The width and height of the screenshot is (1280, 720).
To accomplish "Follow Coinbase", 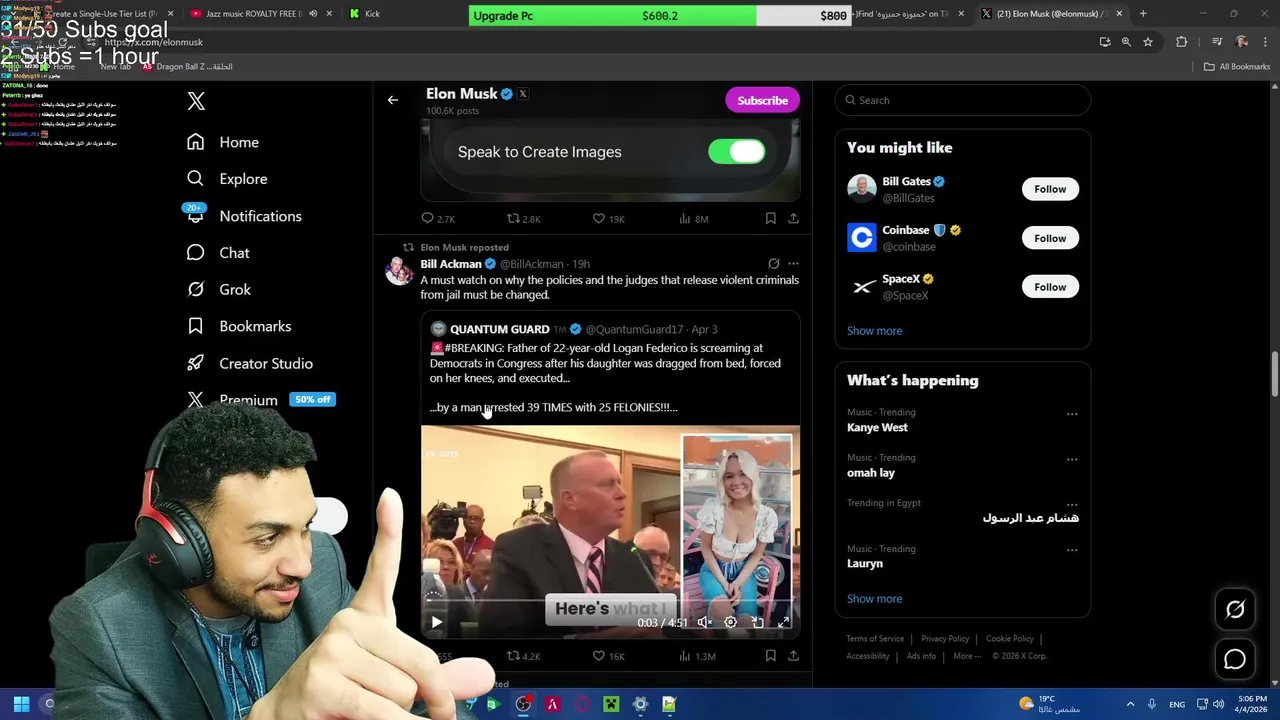I will click(1050, 238).
